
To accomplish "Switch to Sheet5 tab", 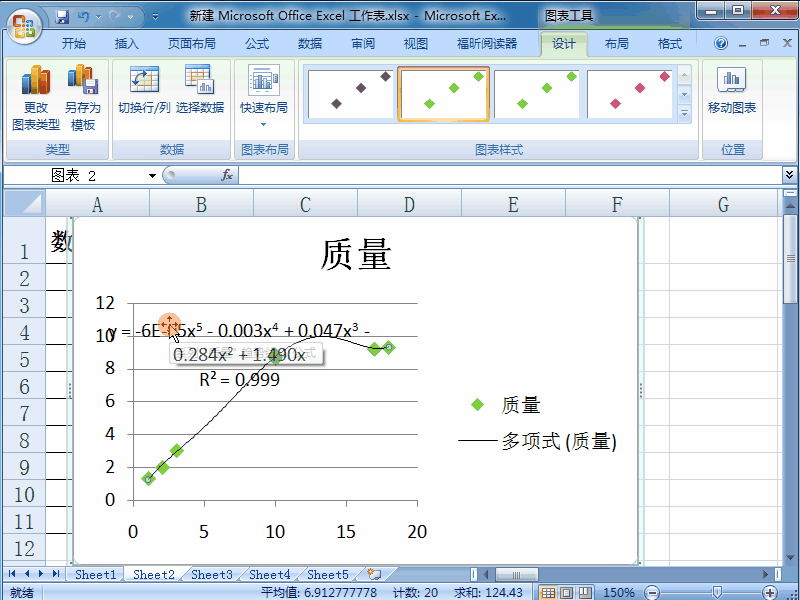I will pyautogui.click(x=328, y=574).
